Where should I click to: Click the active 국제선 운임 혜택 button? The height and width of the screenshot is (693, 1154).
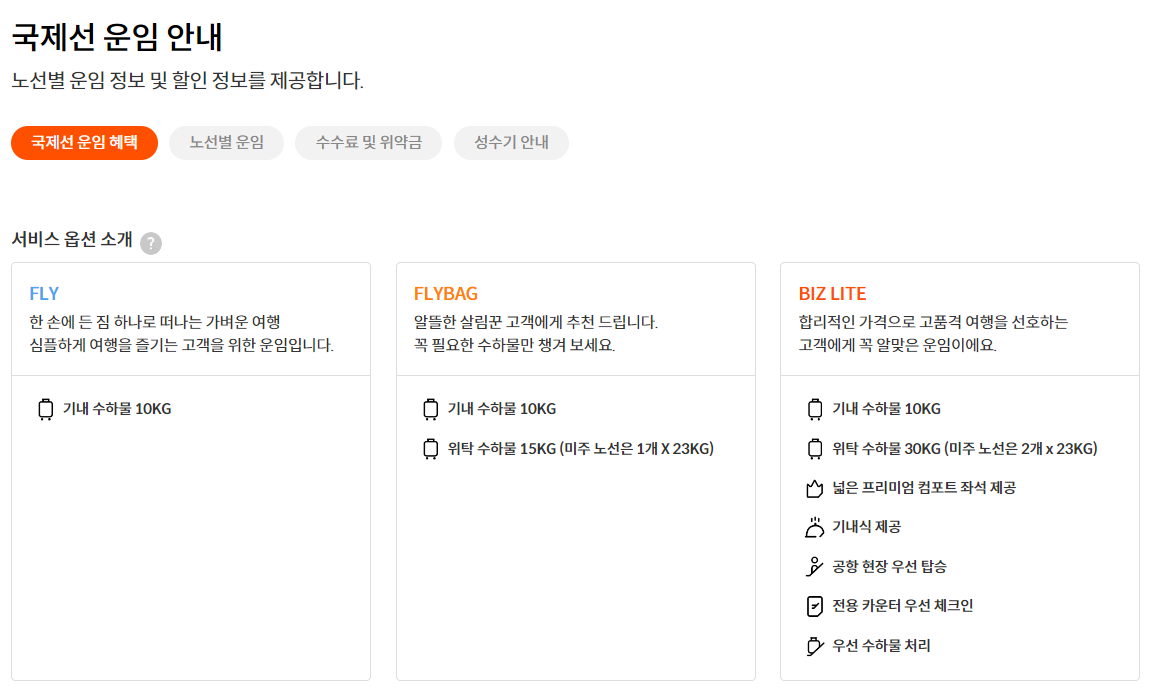[84, 142]
